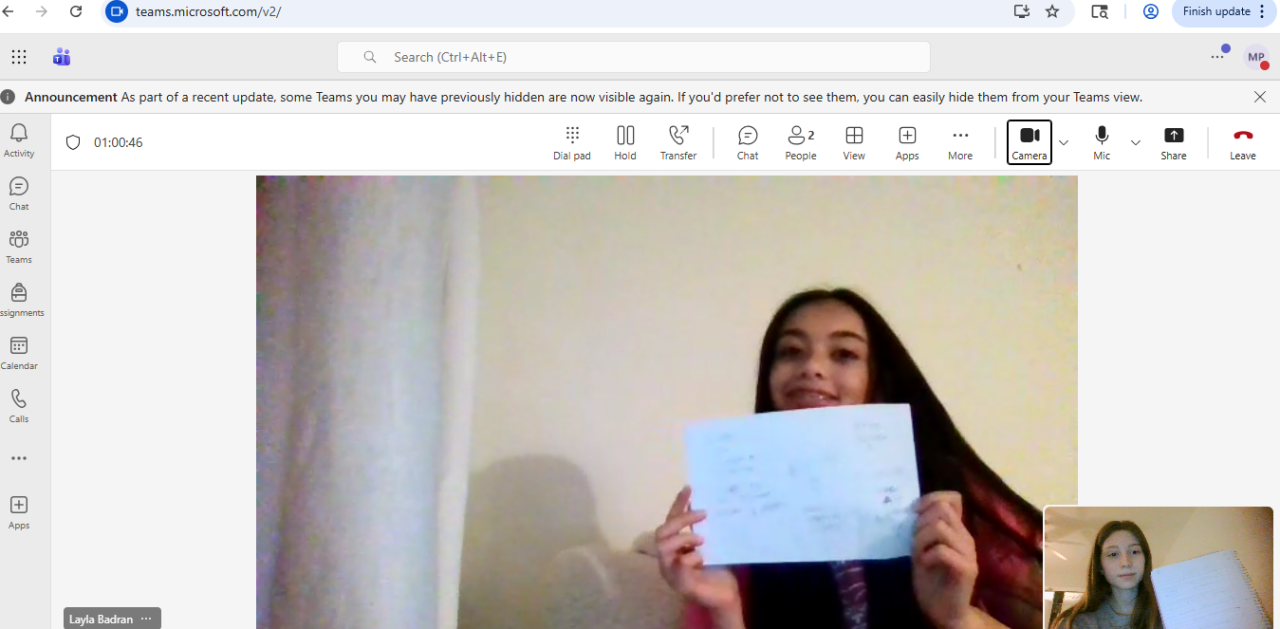Open Activity in the sidebar
1280x629 pixels.
[19, 140]
